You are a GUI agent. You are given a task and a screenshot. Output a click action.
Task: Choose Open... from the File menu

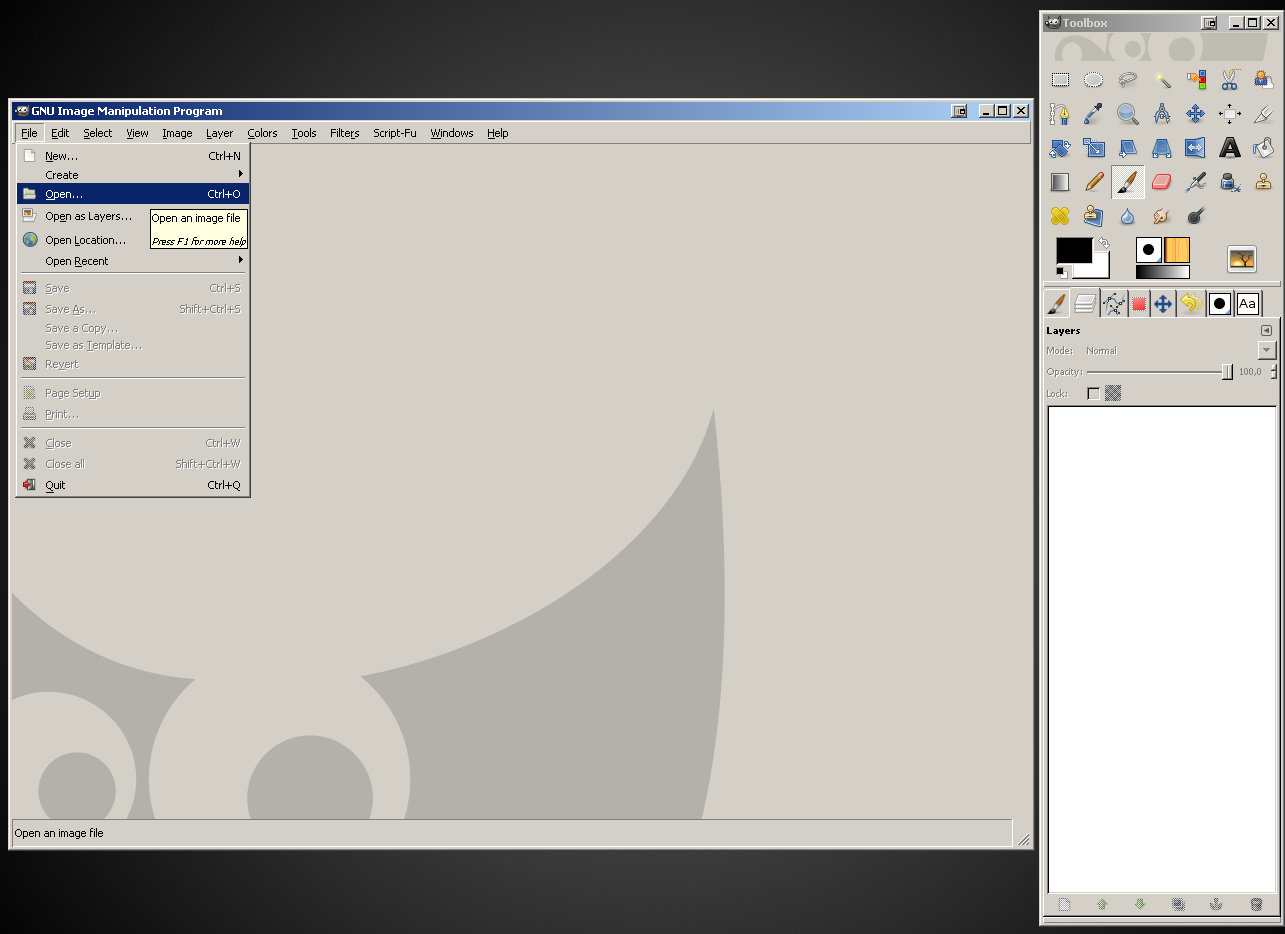coord(133,194)
